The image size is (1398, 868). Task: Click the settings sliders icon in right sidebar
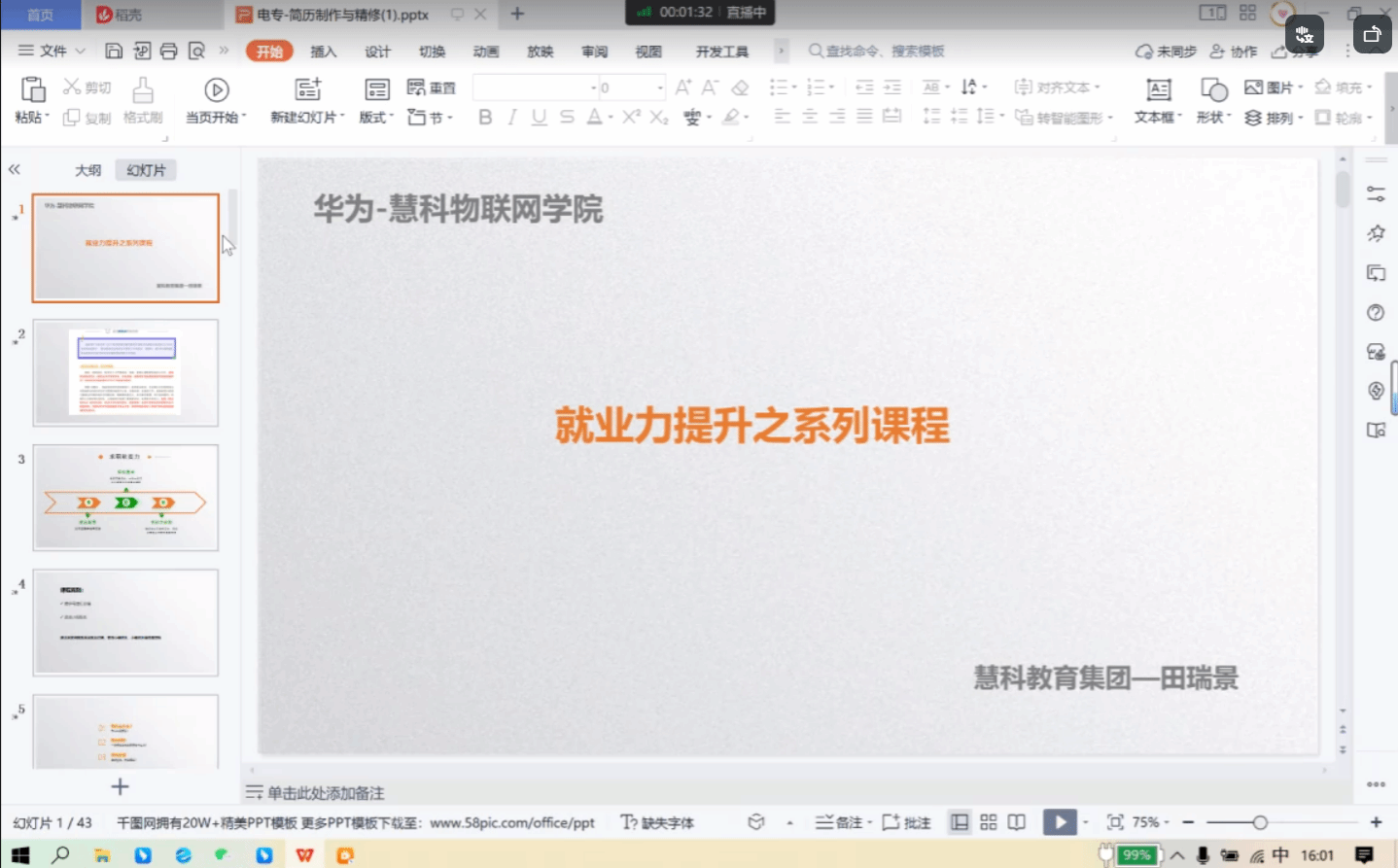[x=1376, y=194]
